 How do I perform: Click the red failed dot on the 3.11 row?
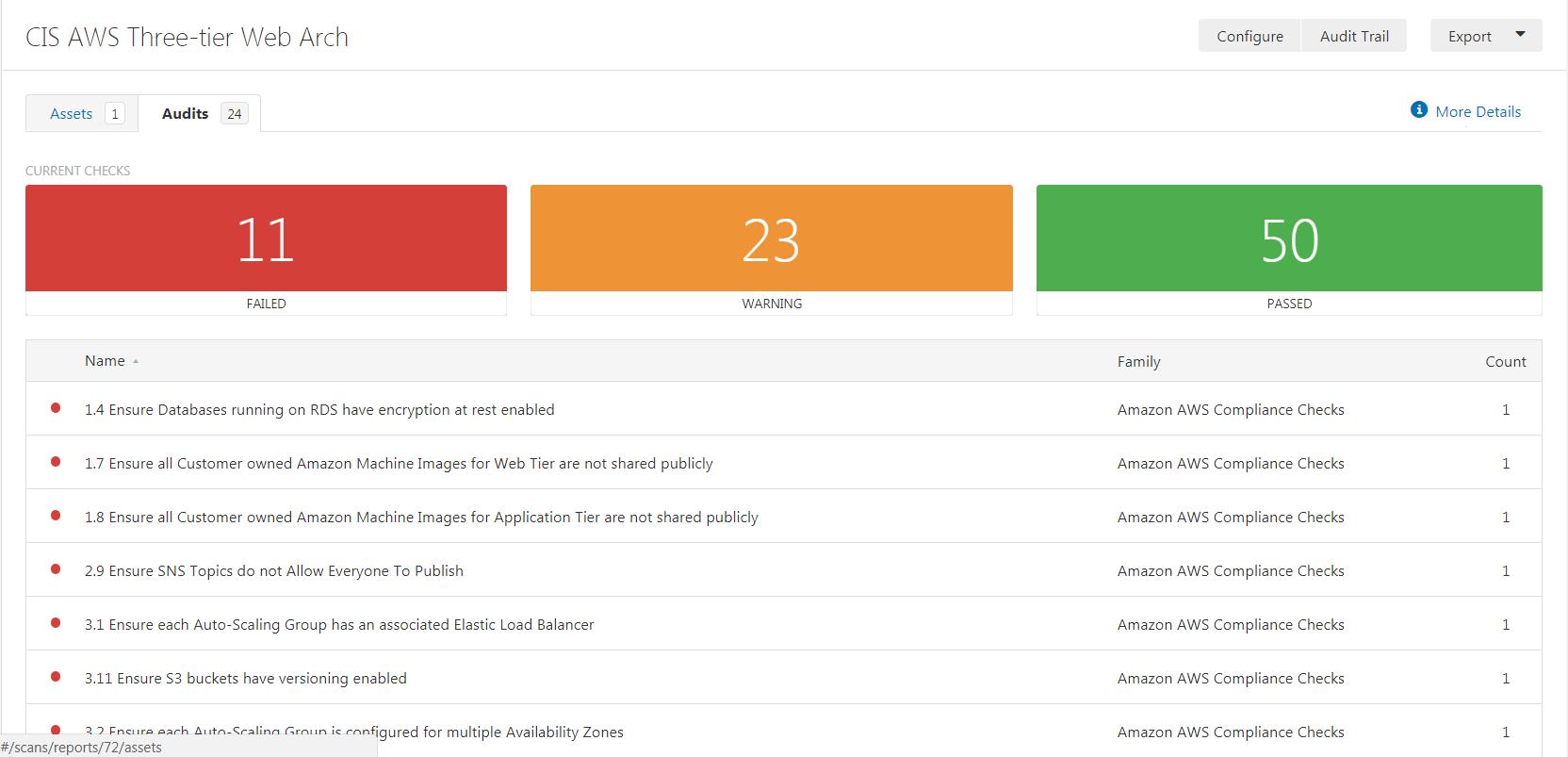[x=56, y=677]
